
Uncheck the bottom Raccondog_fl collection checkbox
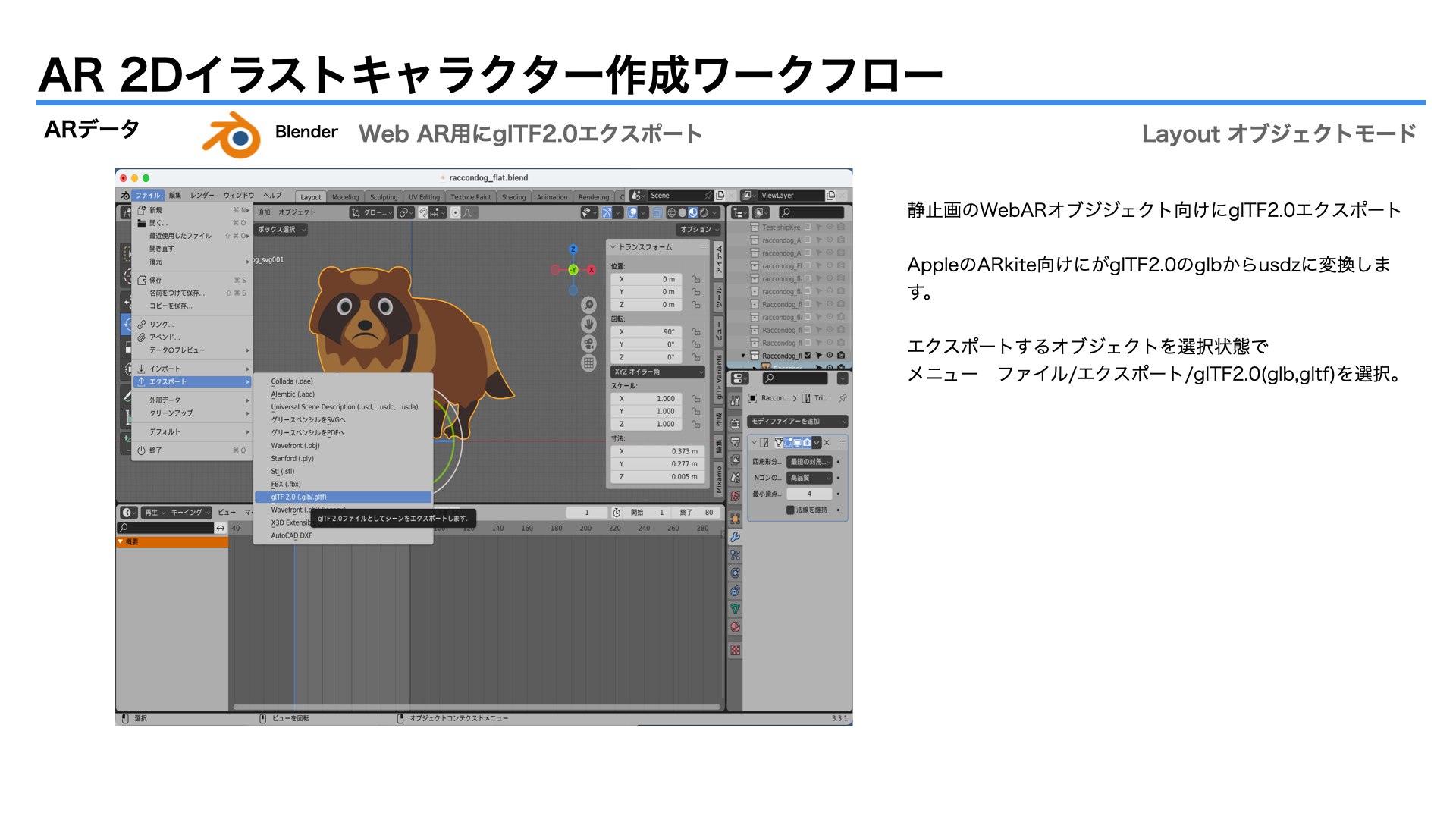coord(808,356)
